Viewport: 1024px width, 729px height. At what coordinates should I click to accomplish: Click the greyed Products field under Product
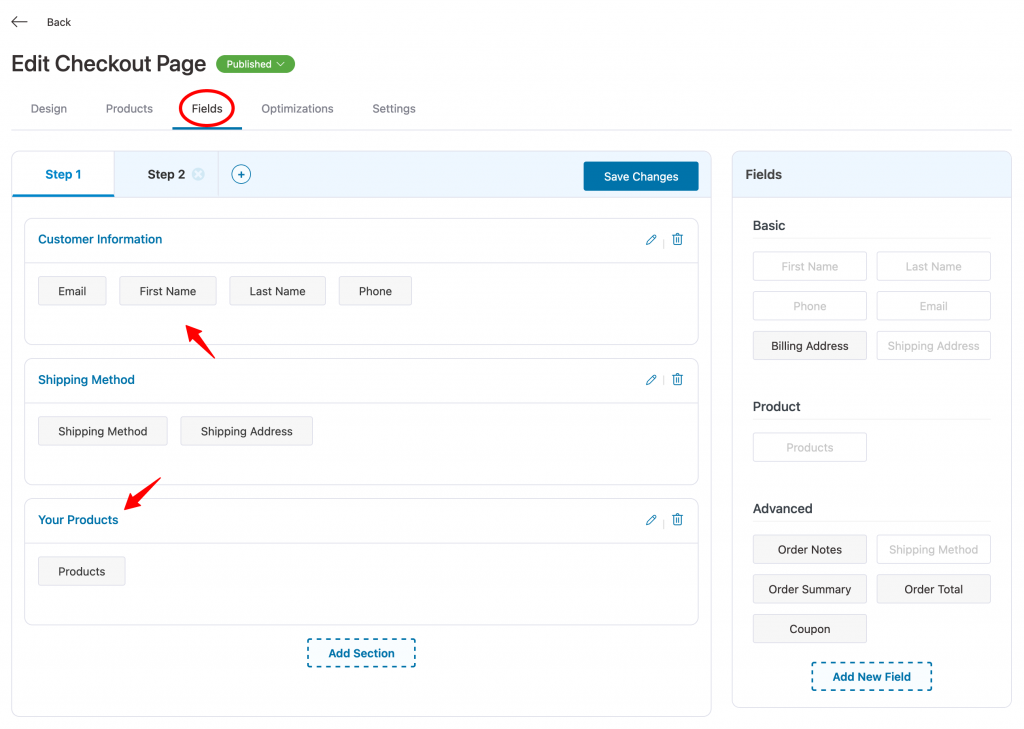(810, 447)
